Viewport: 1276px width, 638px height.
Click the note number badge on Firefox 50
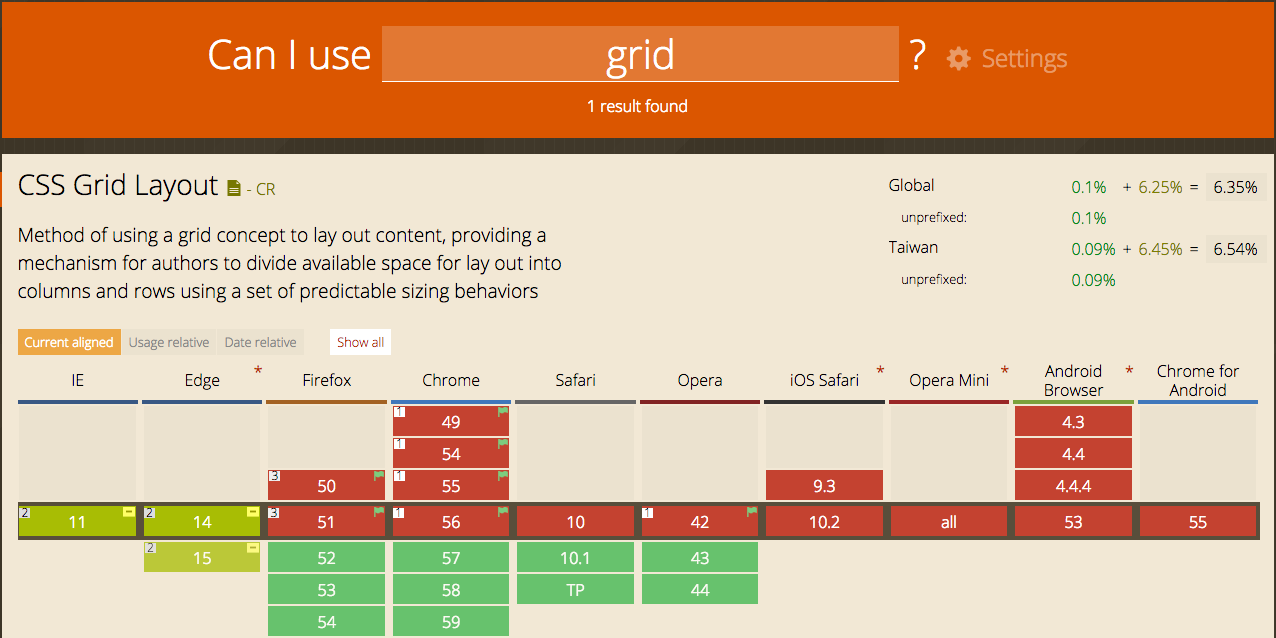coord(274,476)
